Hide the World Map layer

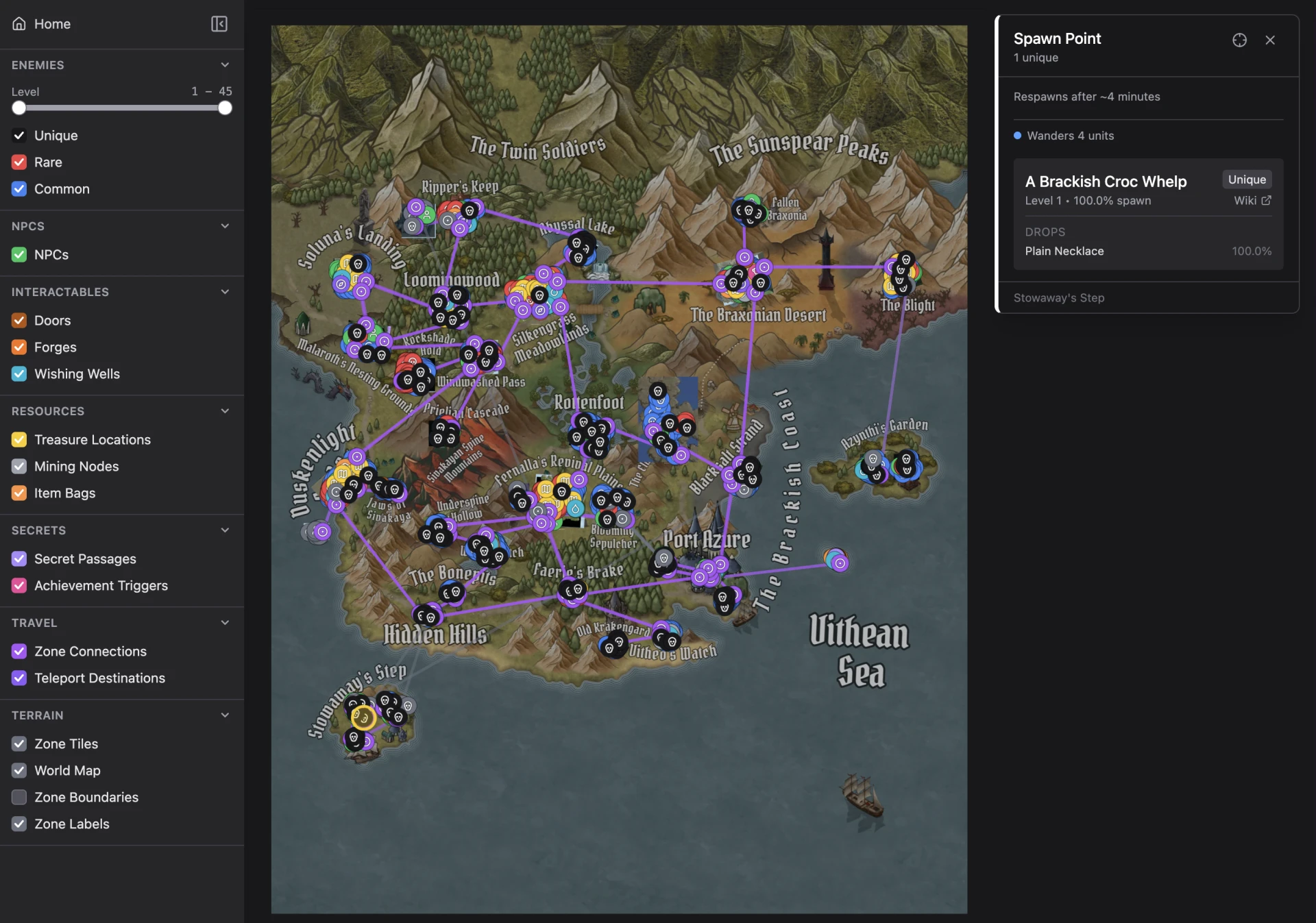point(19,771)
